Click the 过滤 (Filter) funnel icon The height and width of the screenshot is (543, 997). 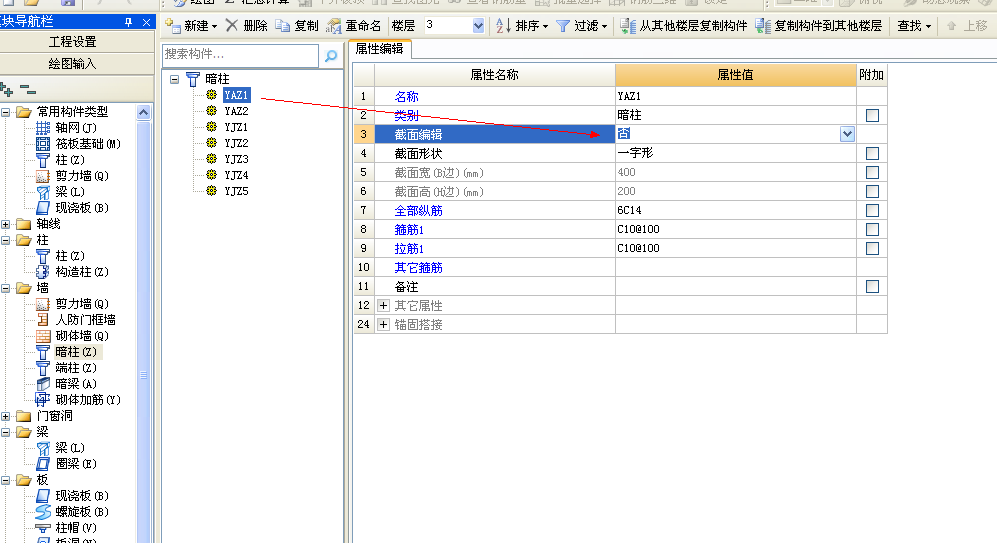tap(563, 26)
